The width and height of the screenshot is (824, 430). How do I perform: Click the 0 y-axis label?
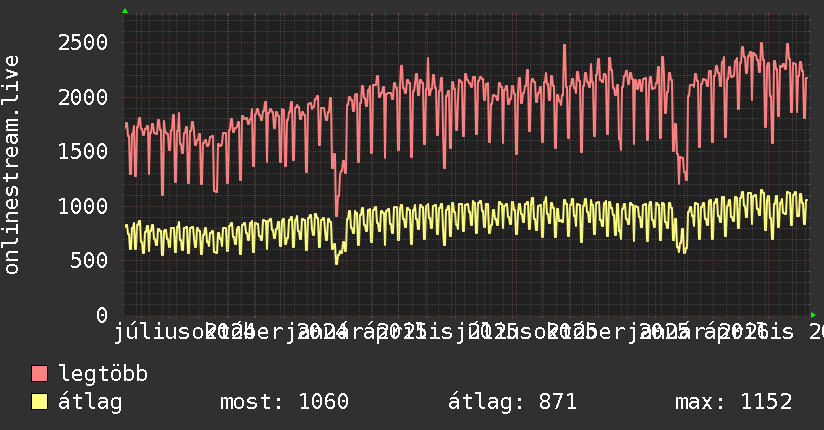[x=102, y=315]
